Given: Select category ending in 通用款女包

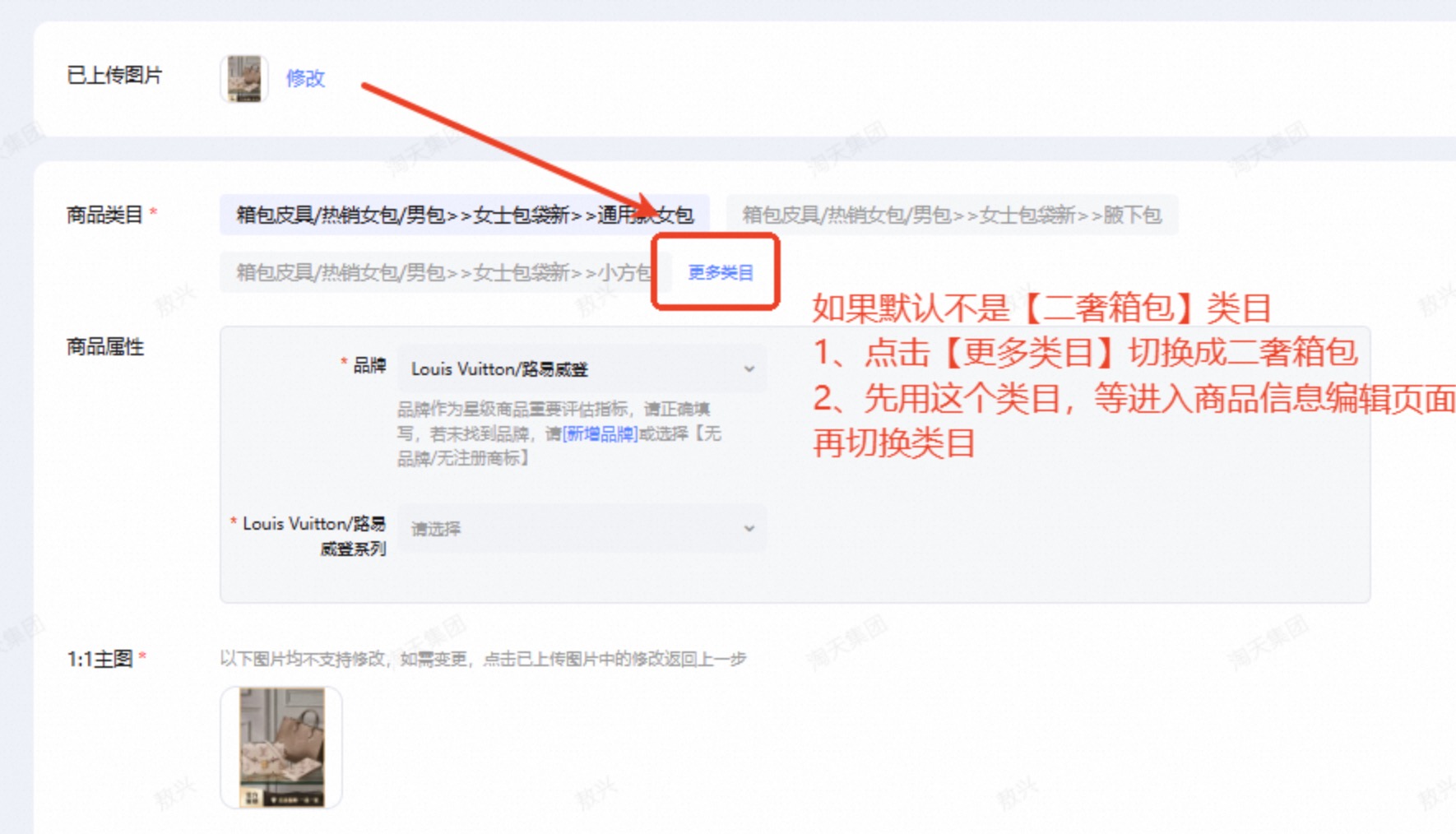Looking at the screenshot, I should pos(465,215).
